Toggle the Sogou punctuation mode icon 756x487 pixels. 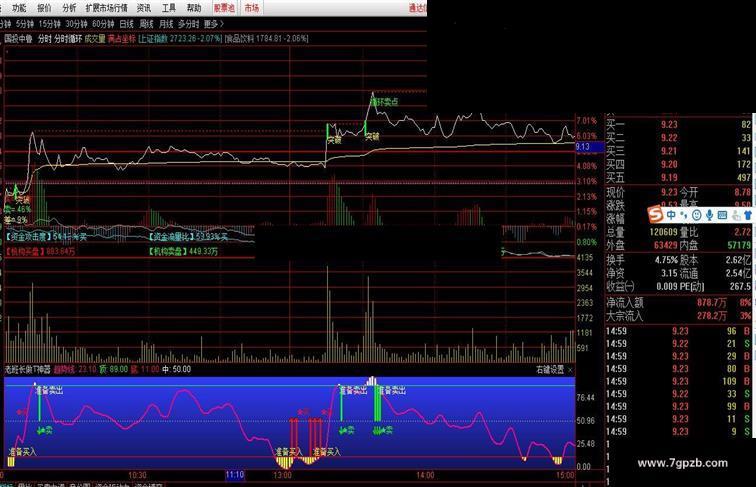click(684, 215)
